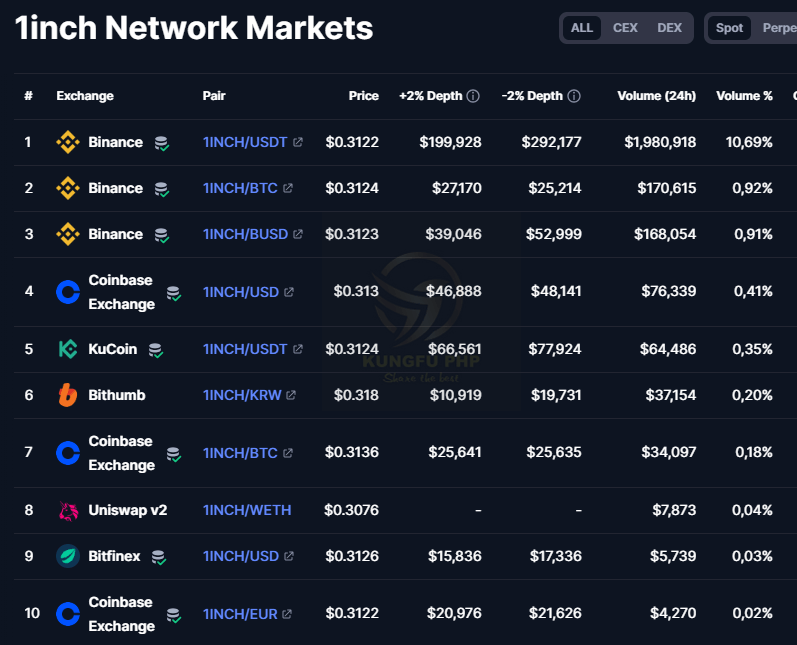
Task: Sort by the Pair column header
Action: point(214,96)
